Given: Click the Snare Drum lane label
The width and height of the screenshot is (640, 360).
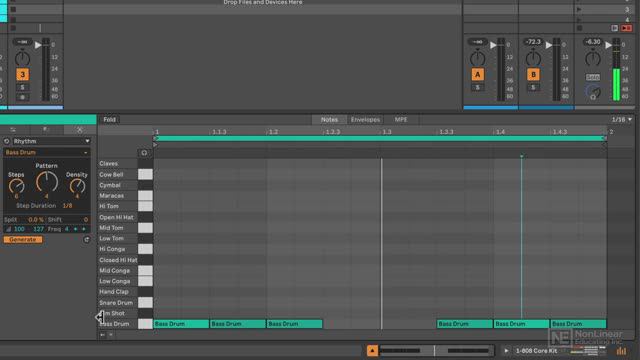Looking at the screenshot, I should 116,303.
